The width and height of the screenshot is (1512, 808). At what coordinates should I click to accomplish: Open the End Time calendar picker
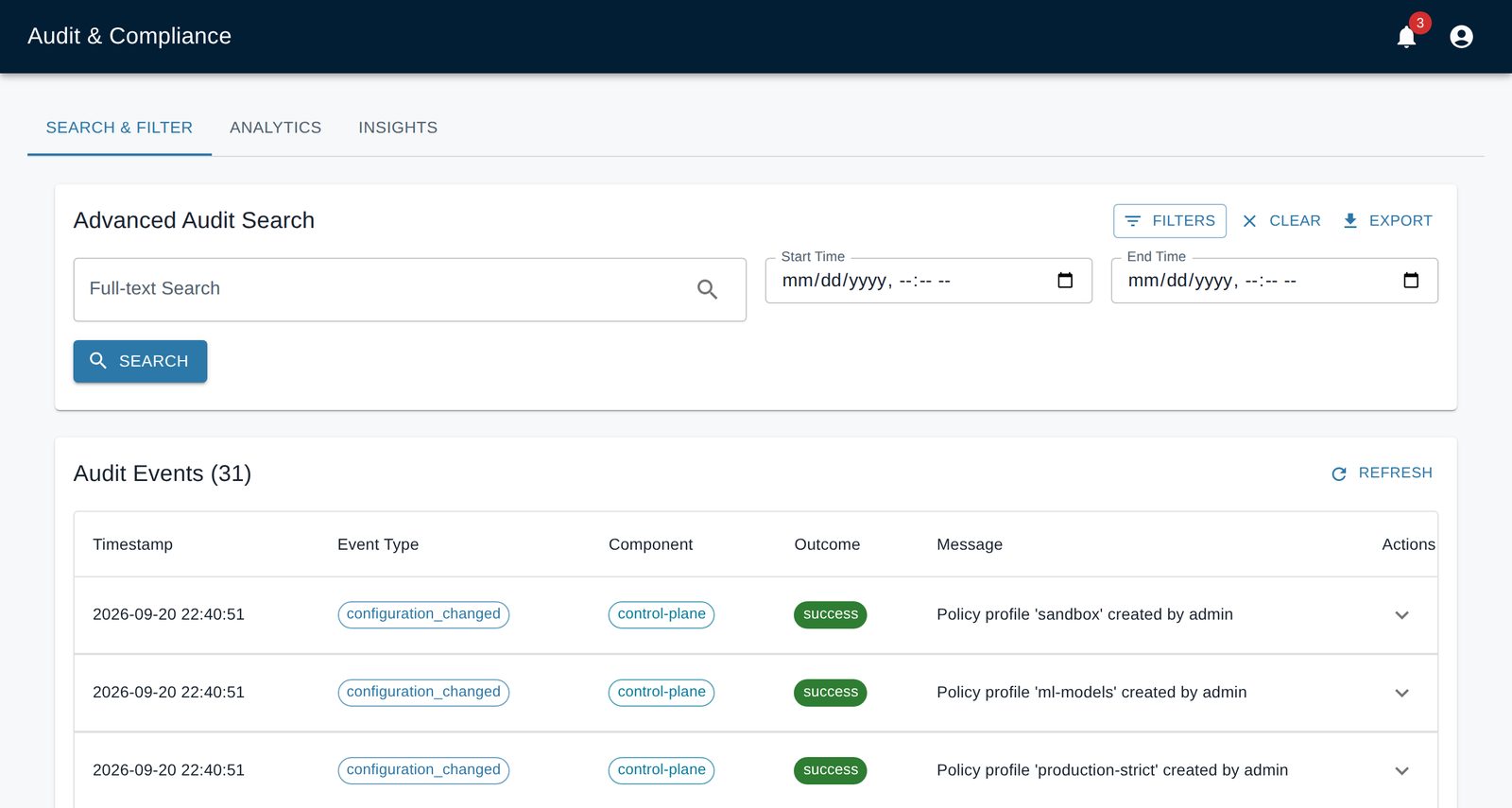click(1411, 281)
